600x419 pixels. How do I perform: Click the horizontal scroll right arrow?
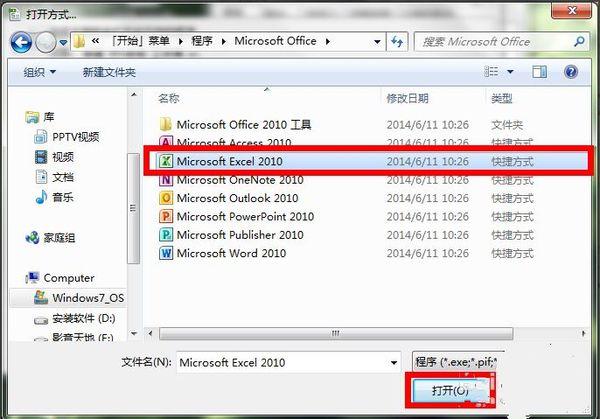[583, 334]
